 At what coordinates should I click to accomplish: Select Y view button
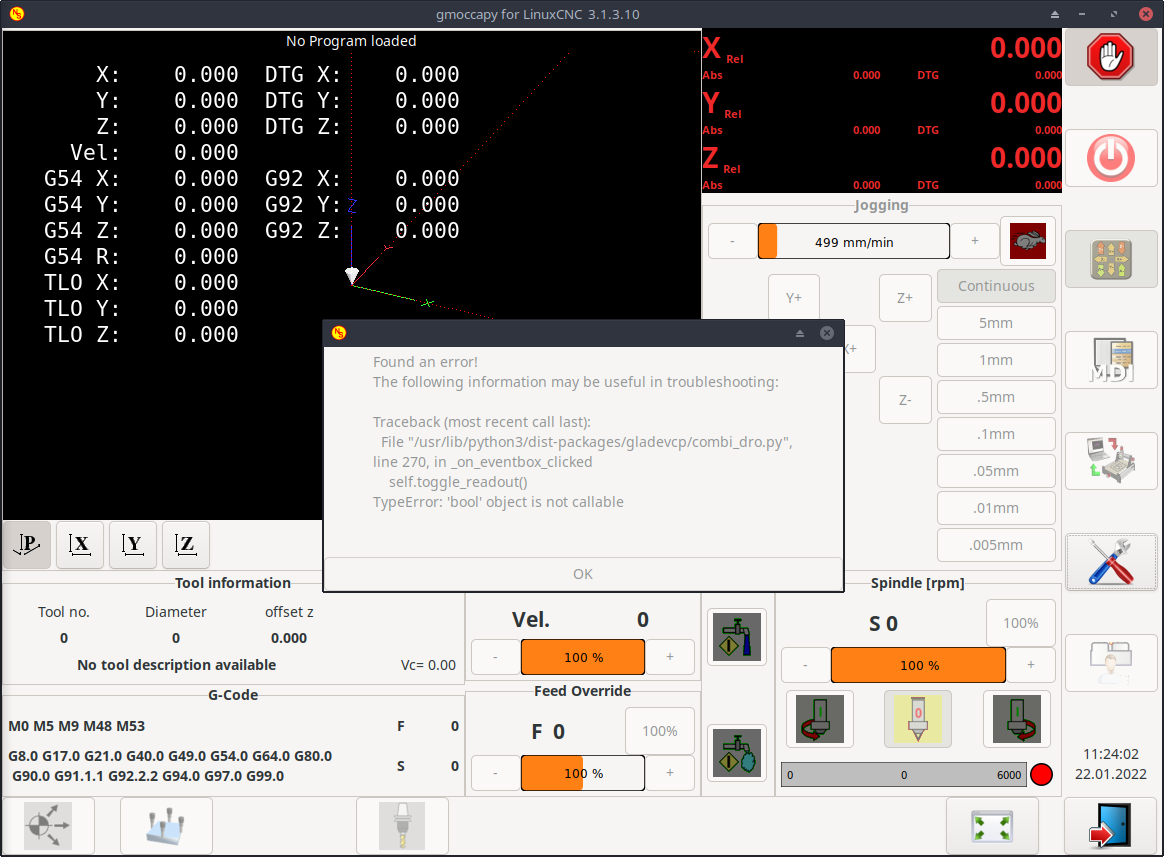[x=132, y=544]
